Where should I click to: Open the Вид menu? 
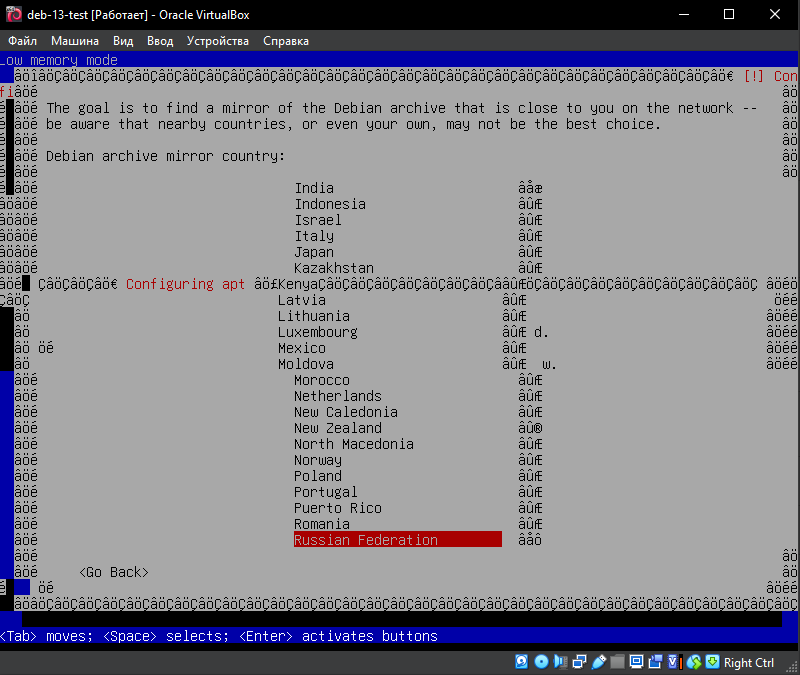click(x=123, y=41)
